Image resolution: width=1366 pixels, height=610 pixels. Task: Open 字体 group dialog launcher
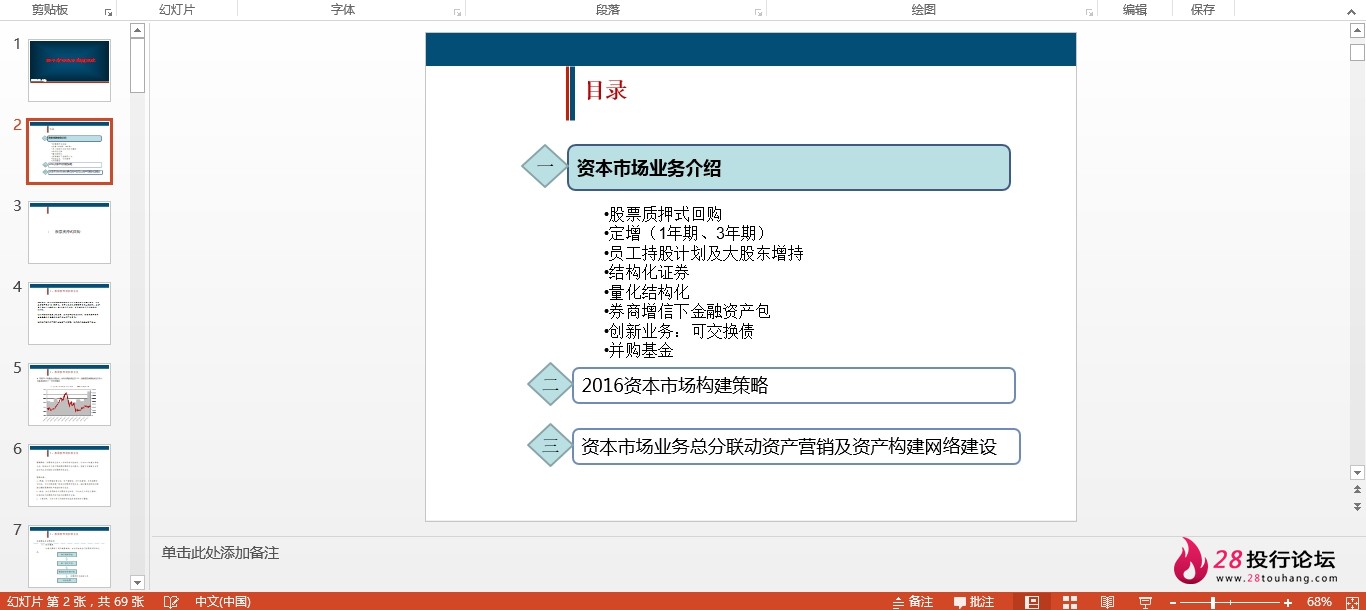[457, 12]
